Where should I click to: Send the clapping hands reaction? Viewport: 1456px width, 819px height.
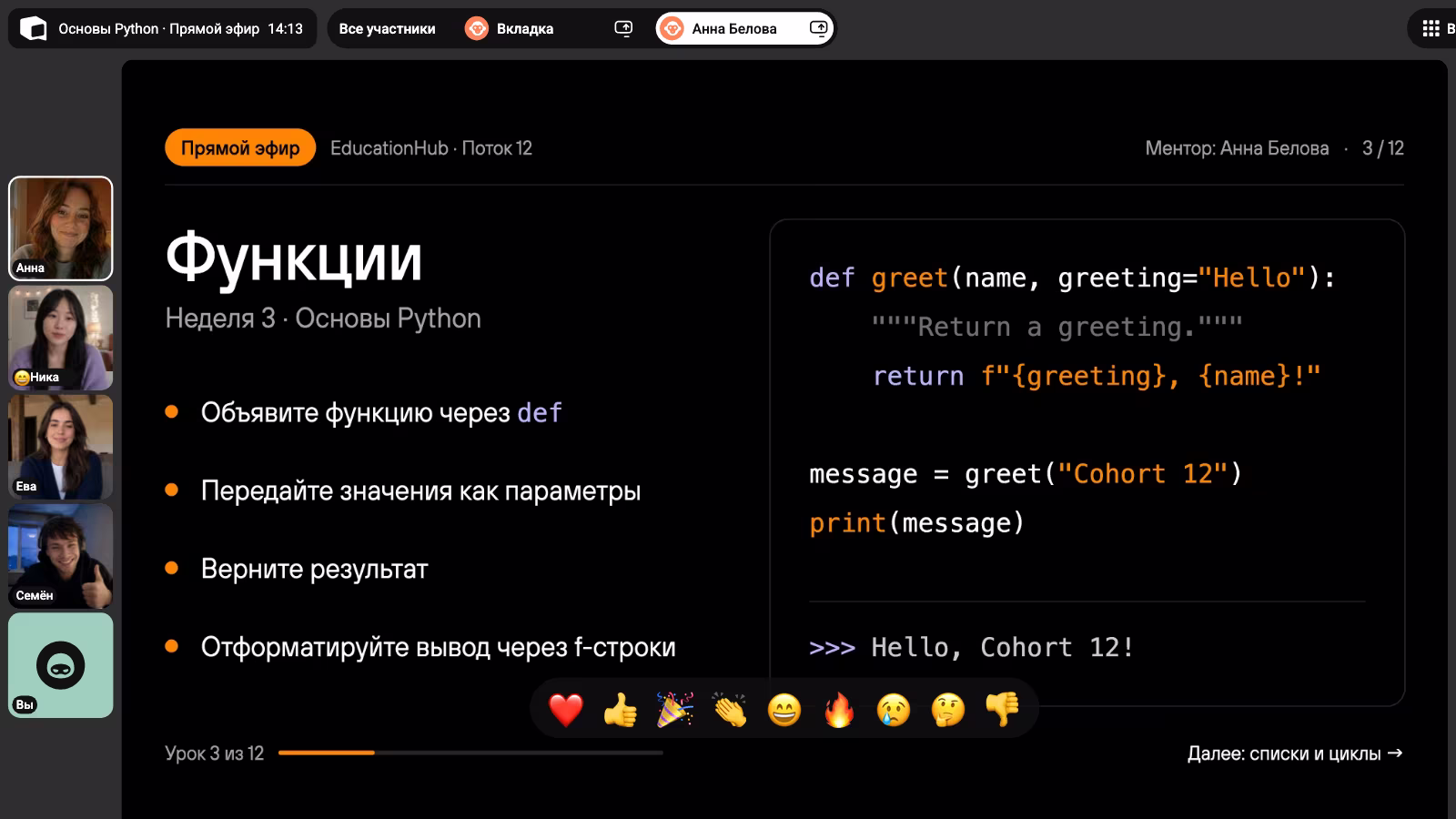coord(730,710)
